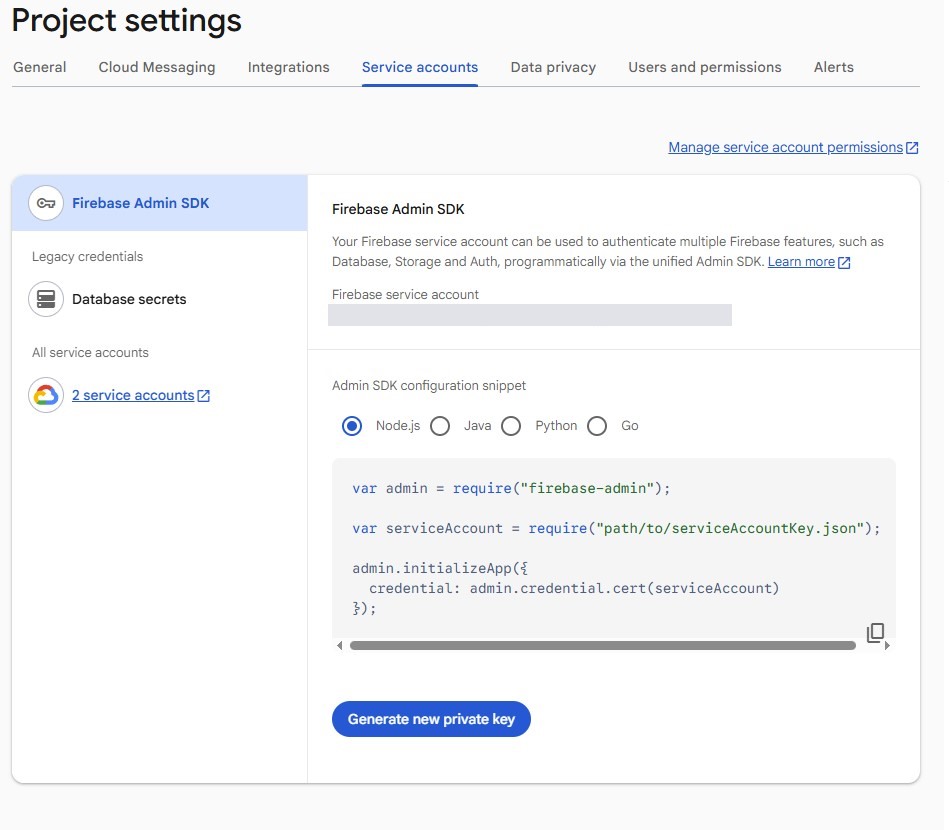Click the Database secrets storage icon
Image resolution: width=949 pixels, height=830 pixels.
[46, 299]
